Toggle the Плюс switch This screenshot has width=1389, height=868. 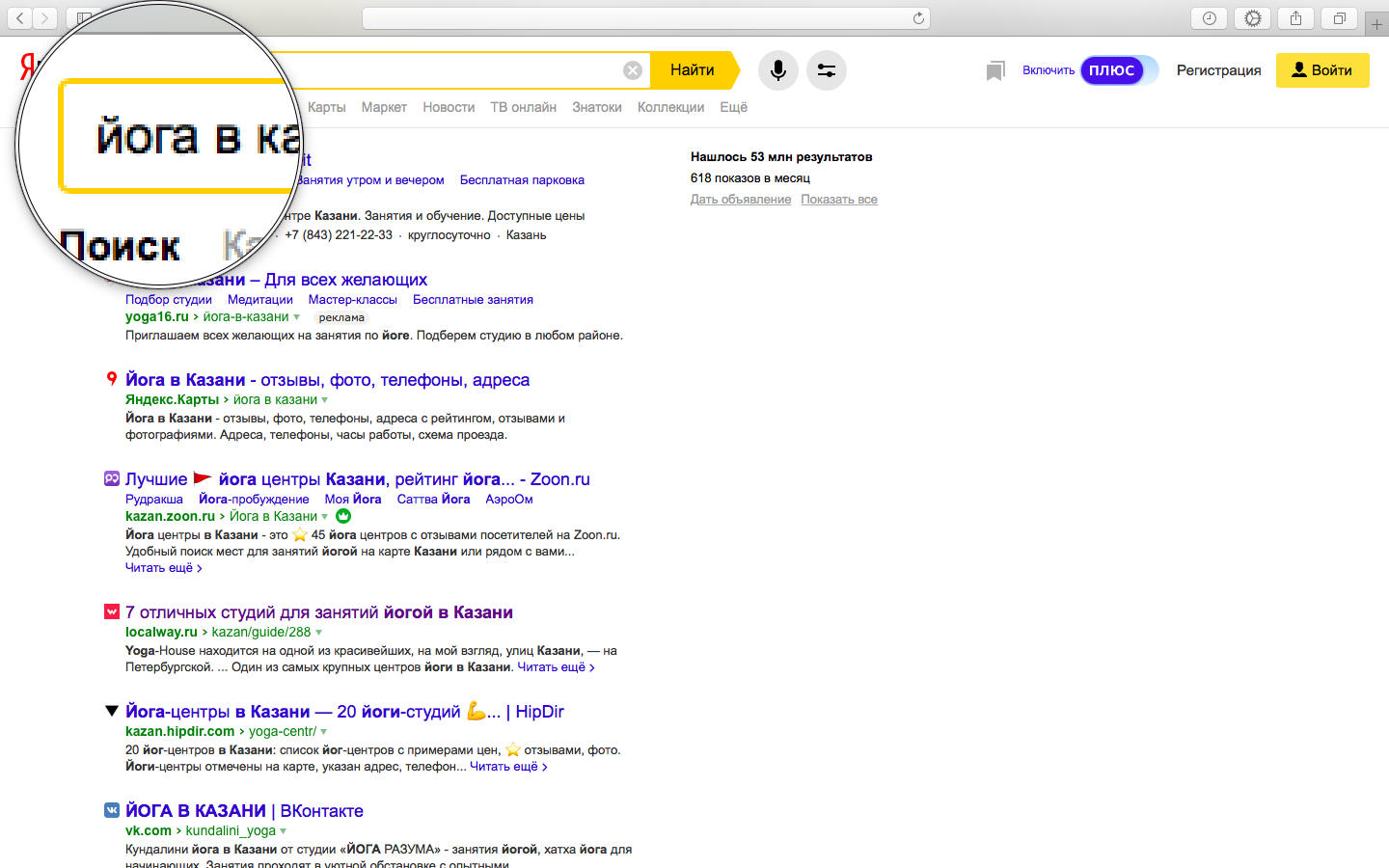1119,70
